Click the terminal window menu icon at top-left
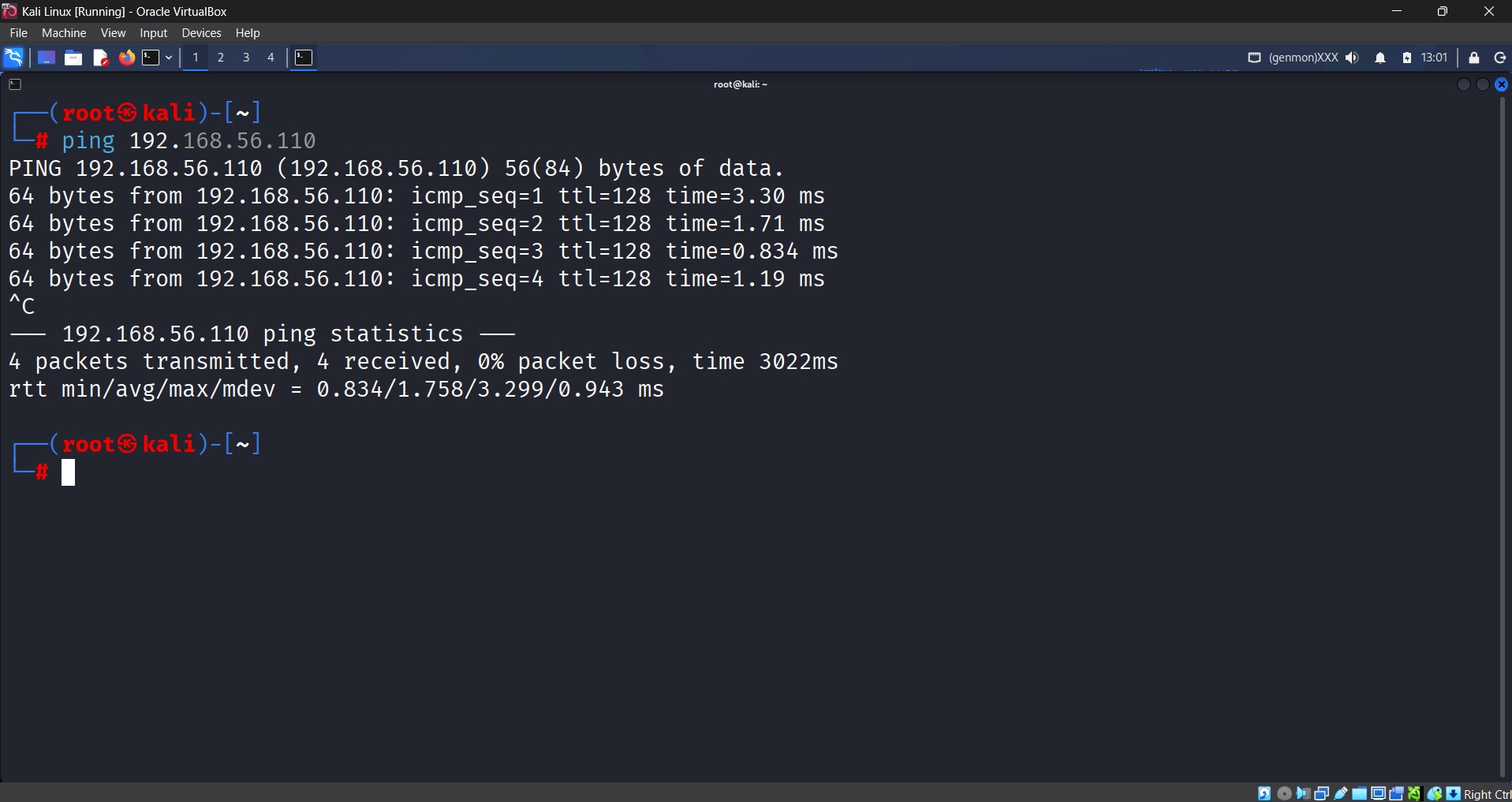 [x=15, y=84]
